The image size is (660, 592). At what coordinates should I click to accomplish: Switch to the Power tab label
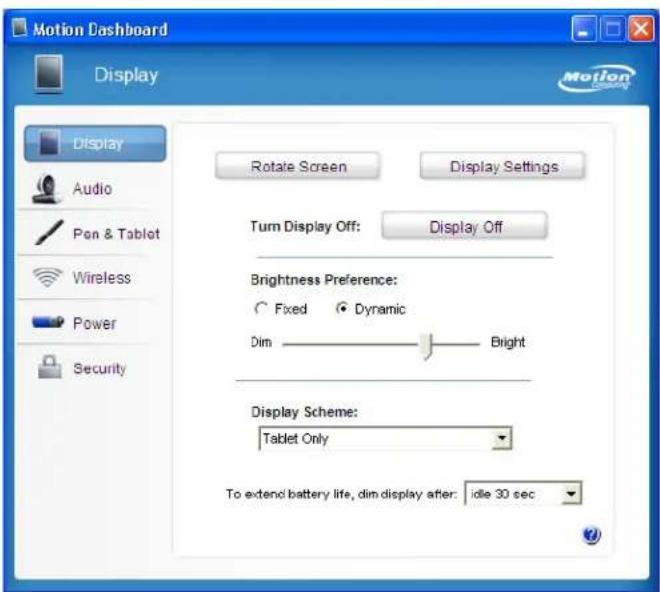coord(94,323)
